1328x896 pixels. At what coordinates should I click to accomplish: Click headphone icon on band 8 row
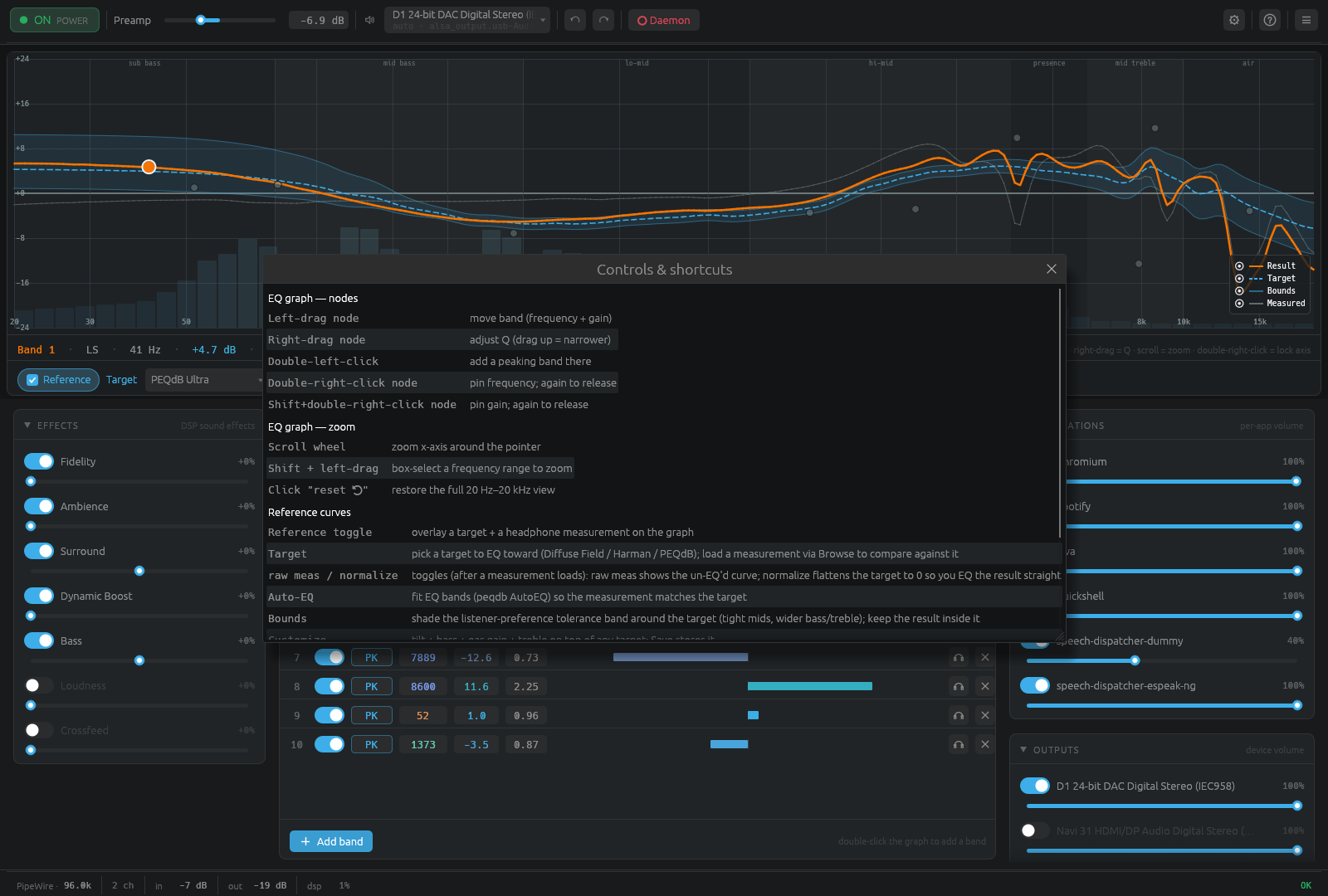[x=959, y=687]
